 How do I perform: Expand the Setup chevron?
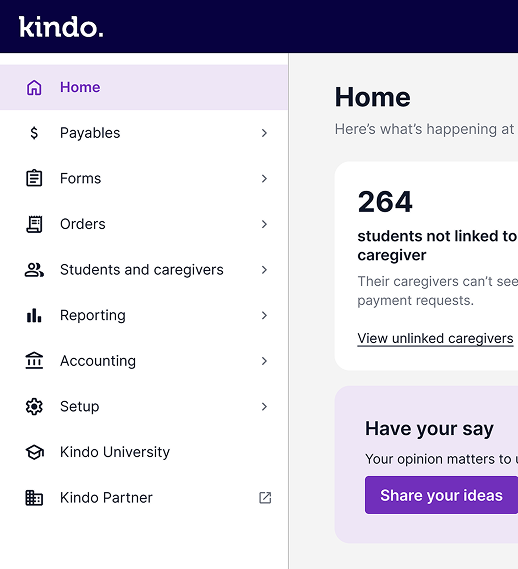[264, 406]
